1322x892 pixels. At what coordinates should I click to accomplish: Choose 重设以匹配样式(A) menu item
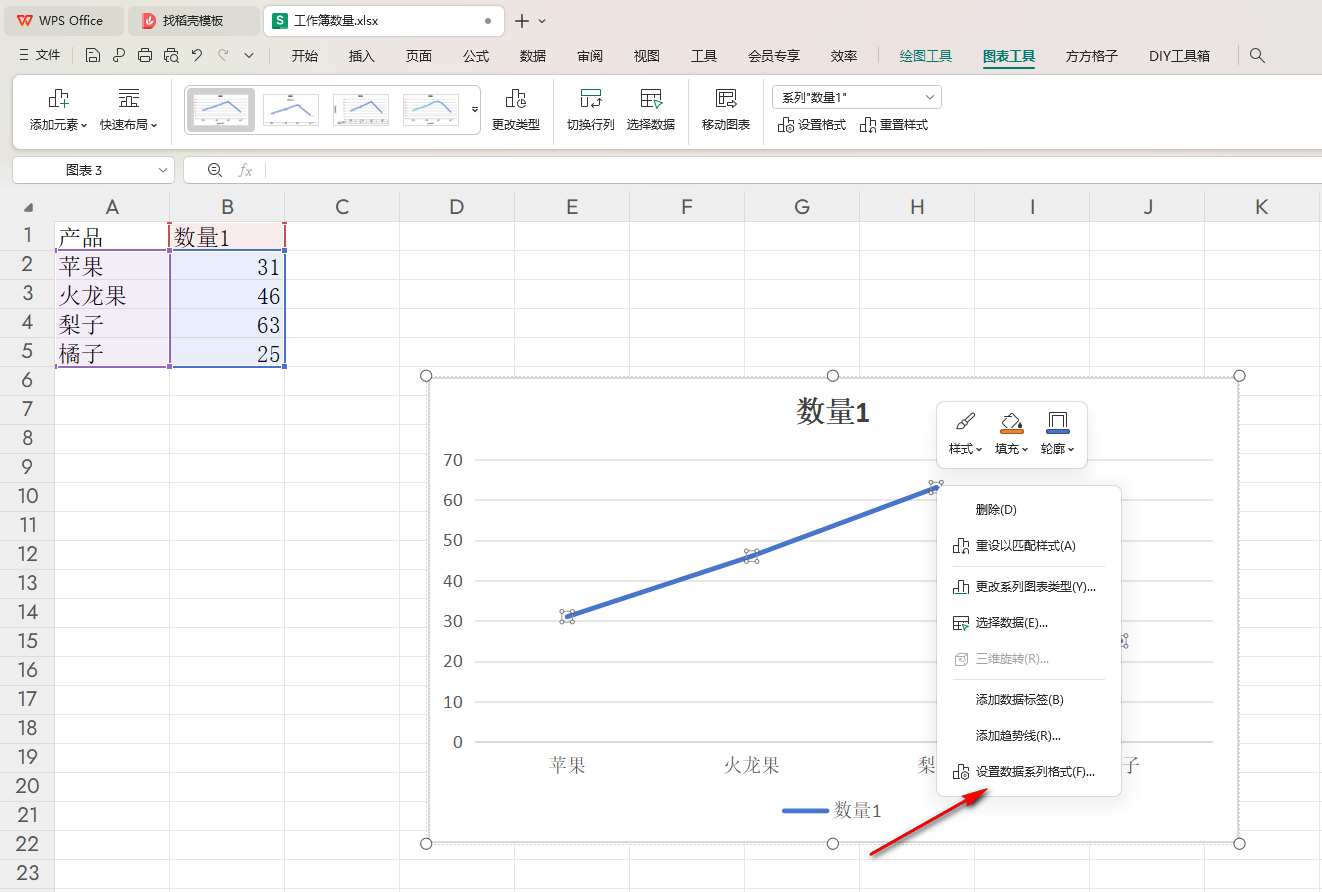coord(1029,546)
